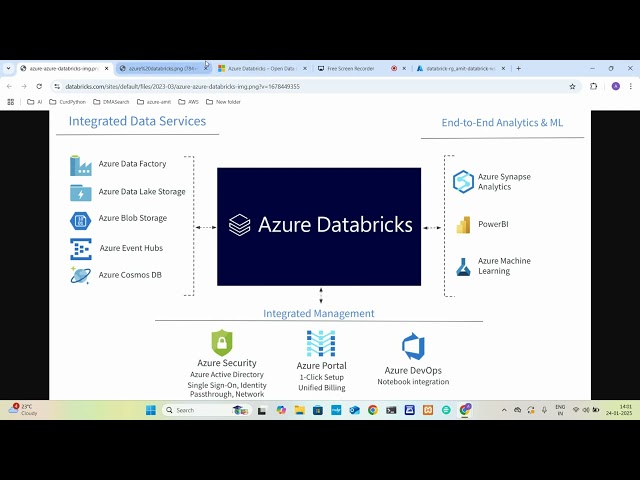Switch to the Azure Databricks – Open Data tab
640x480 pixels.
click(261, 69)
